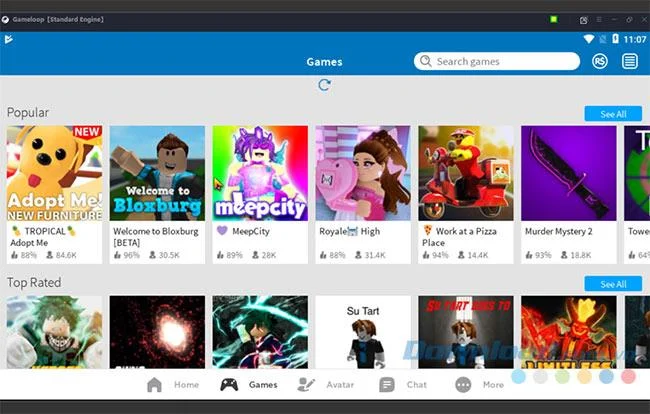Click the Wi-Fi status icon
650x414 pixels.
589,39
